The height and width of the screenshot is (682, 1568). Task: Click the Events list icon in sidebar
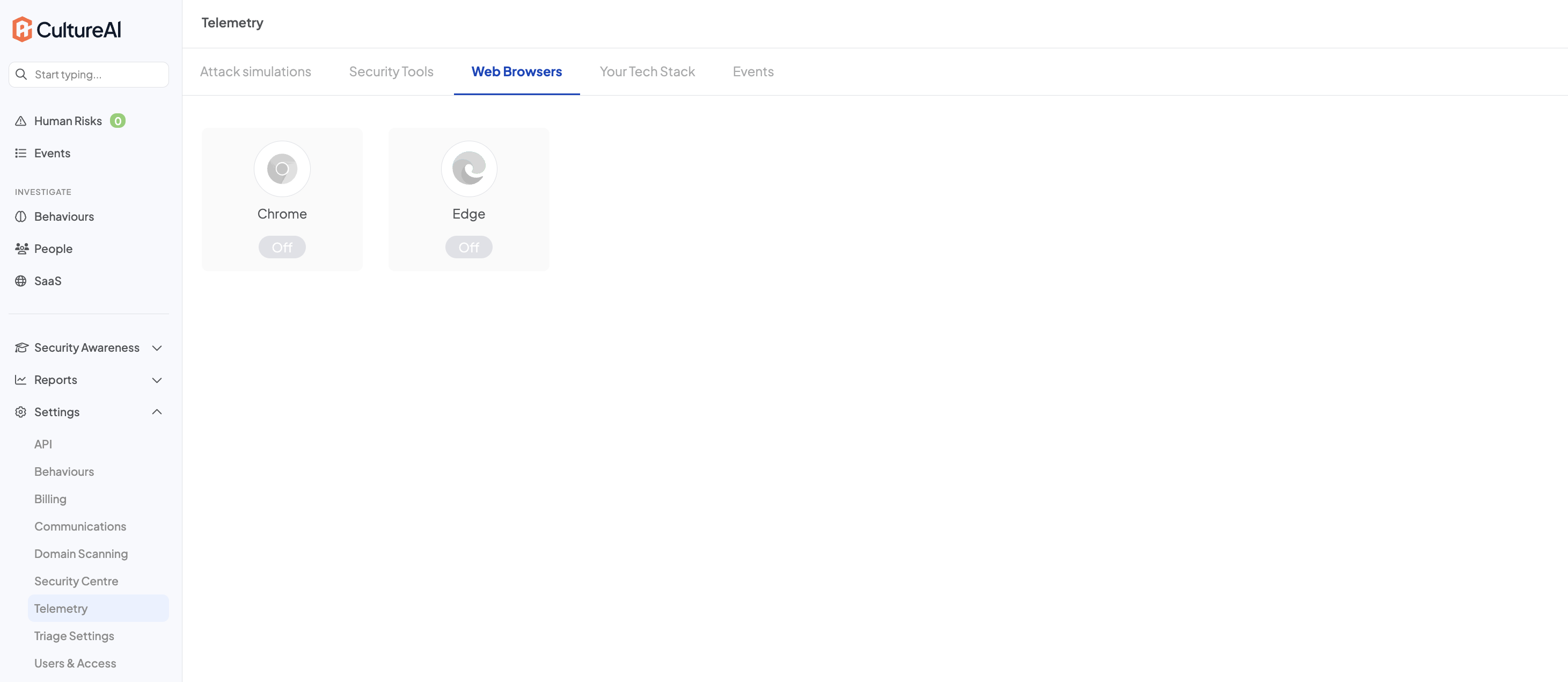click(21, 153)
